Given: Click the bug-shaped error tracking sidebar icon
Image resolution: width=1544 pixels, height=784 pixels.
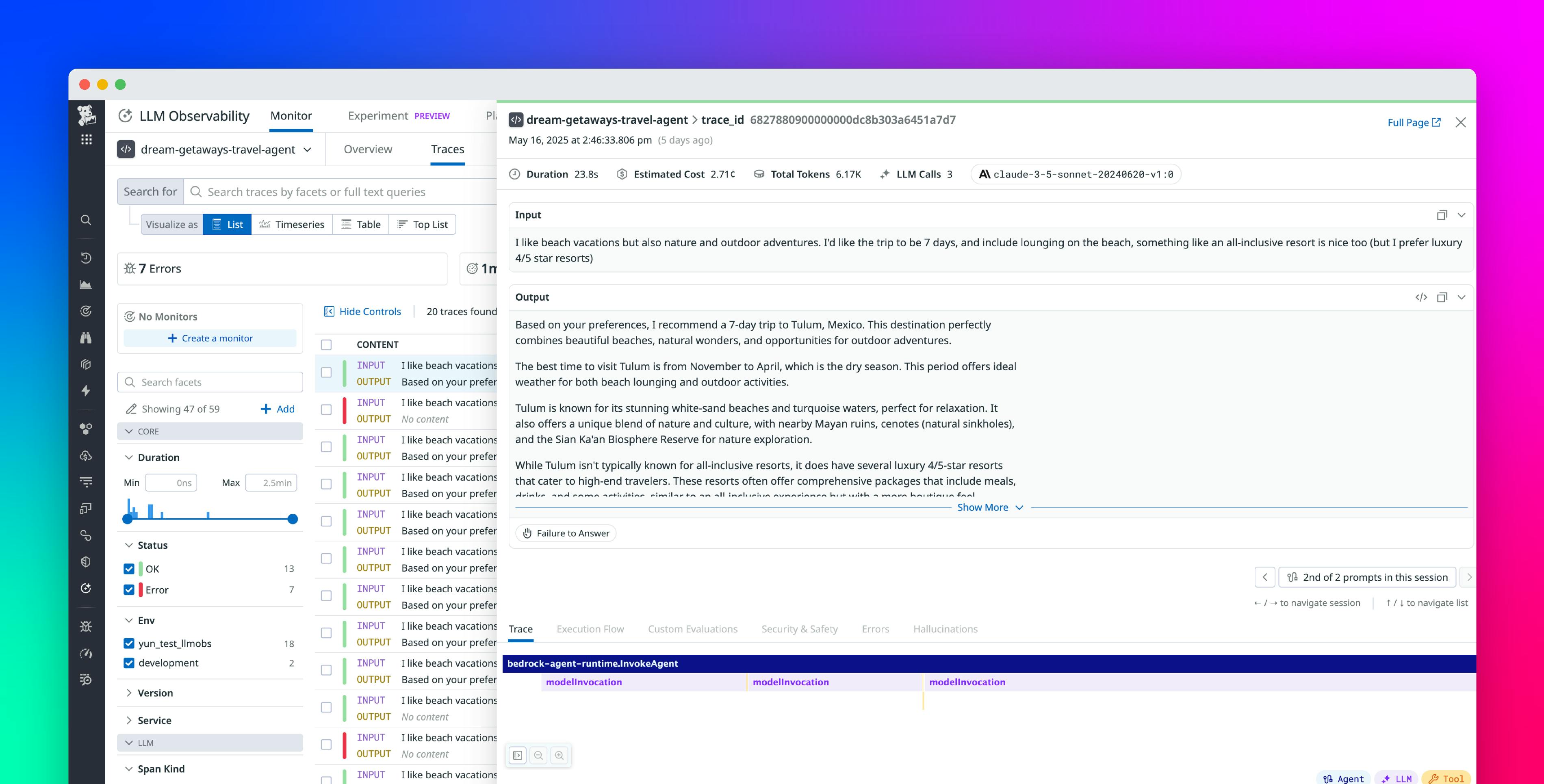Looking at the screenshot, I should point(86,626).
